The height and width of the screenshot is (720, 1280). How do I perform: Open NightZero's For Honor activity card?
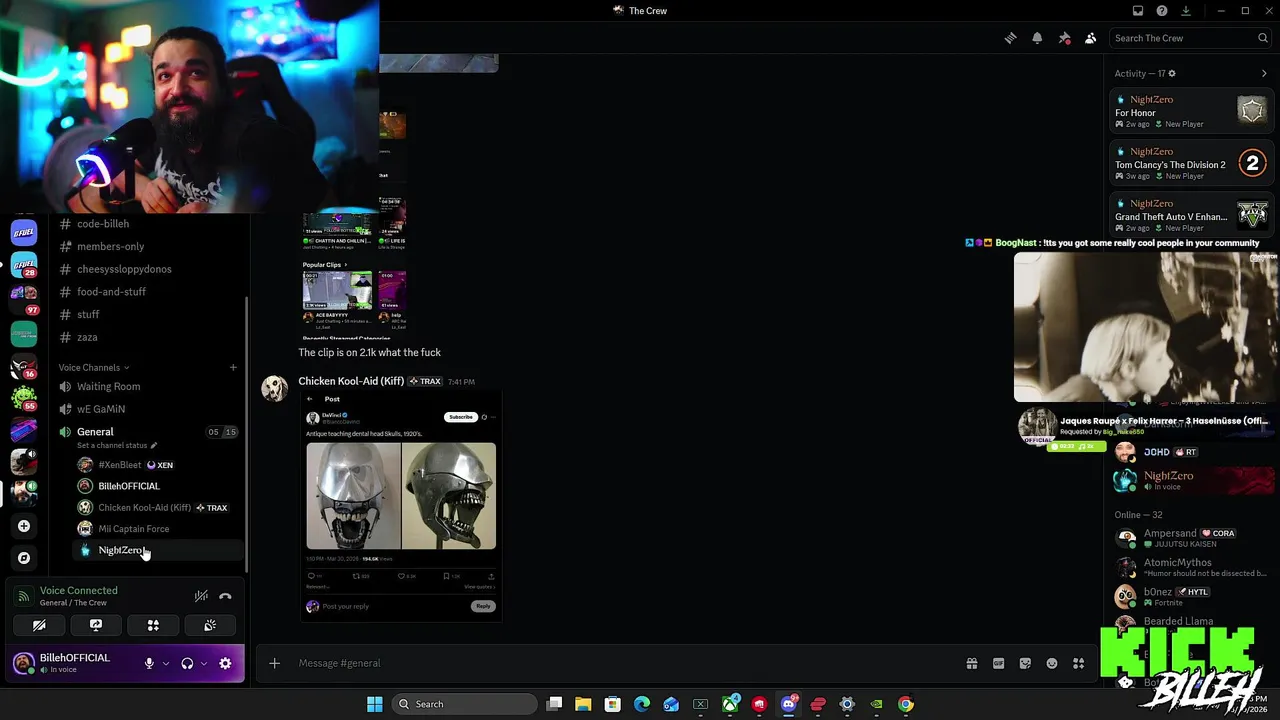coord(1192,111)
